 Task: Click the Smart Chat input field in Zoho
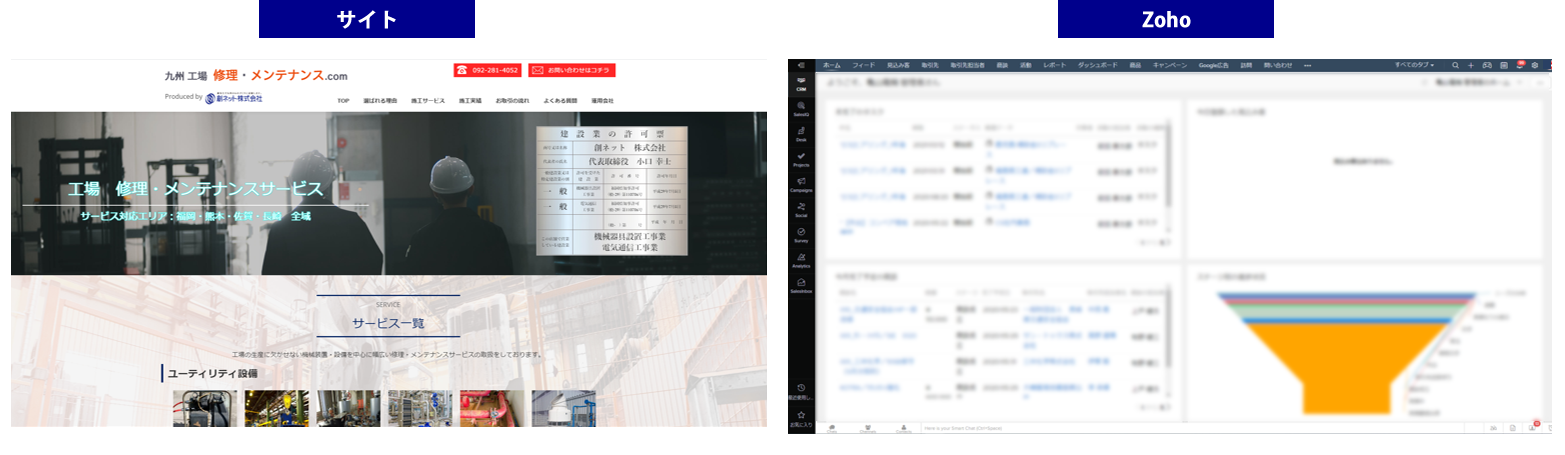click(1190, 428)
